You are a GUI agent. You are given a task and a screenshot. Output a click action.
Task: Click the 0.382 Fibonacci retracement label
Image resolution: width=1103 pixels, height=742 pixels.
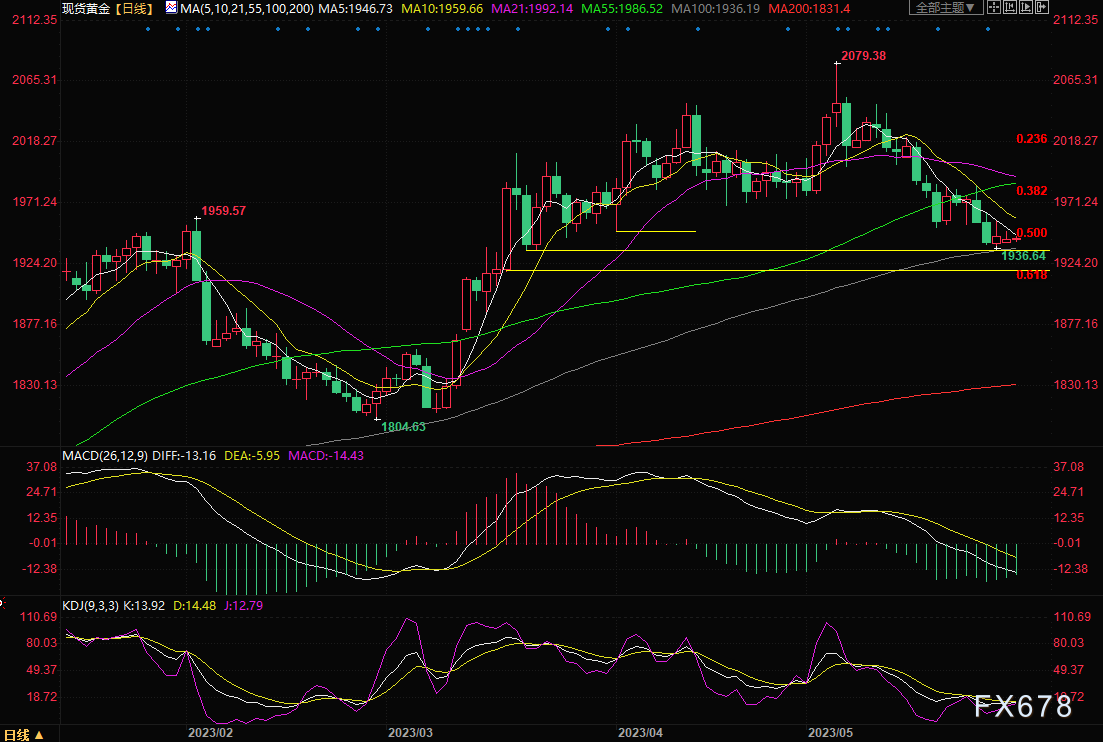tap(1031, 190)
